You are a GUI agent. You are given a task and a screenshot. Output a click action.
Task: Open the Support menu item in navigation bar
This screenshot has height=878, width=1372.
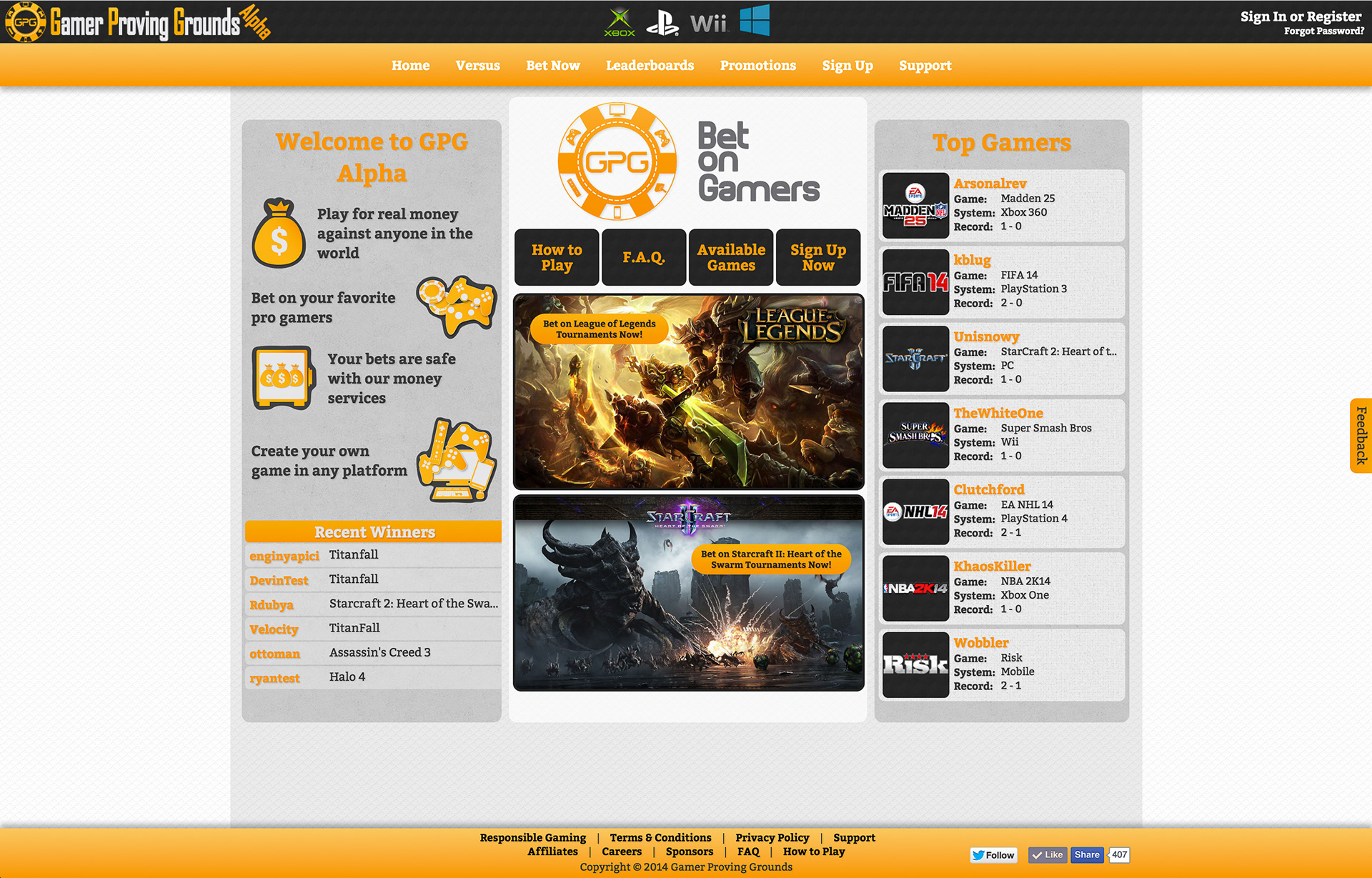point(925,66)
